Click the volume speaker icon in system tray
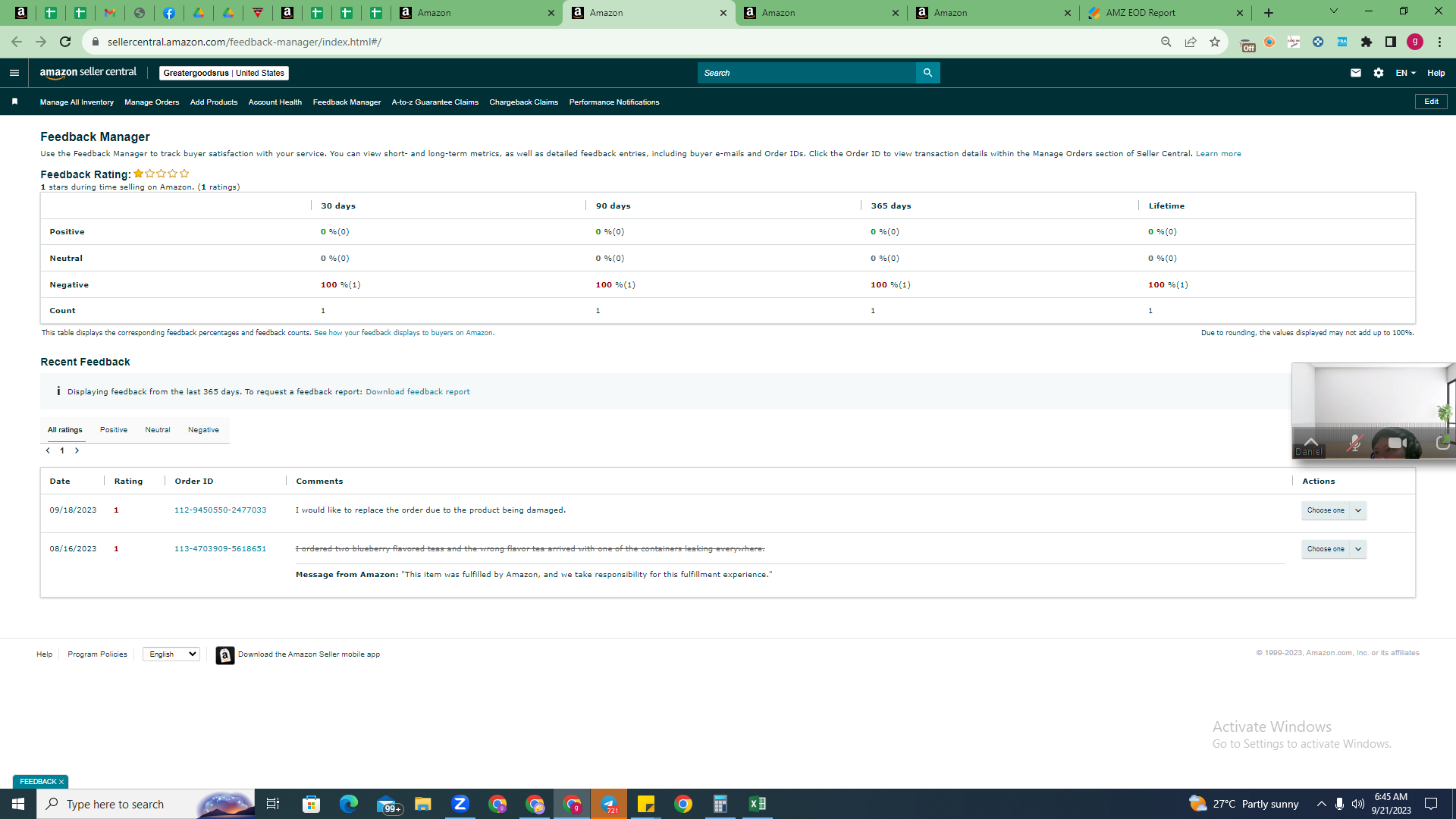 point(1357,804)
